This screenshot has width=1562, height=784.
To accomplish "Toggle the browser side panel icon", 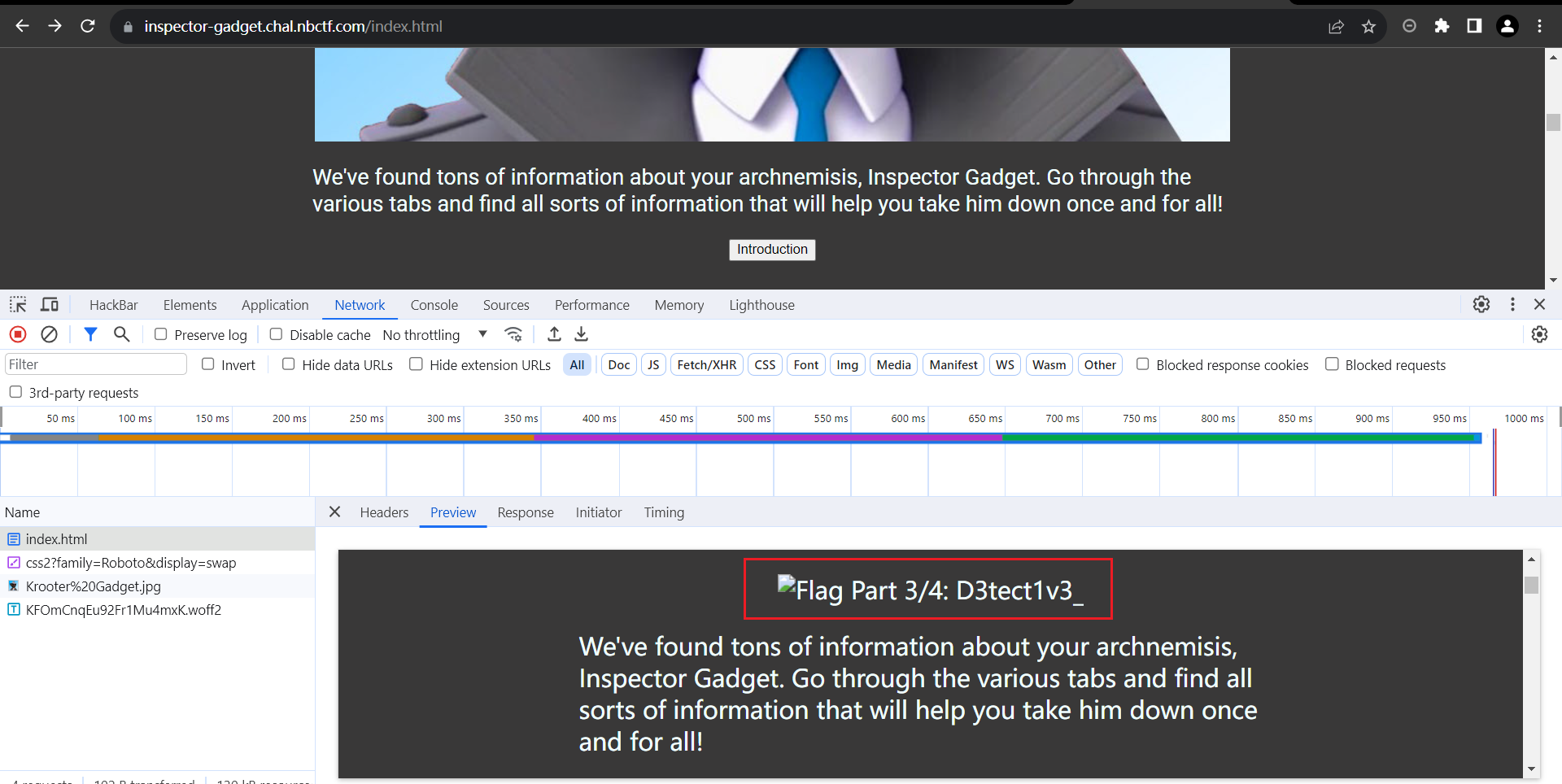I will (x=1474, y=26).
